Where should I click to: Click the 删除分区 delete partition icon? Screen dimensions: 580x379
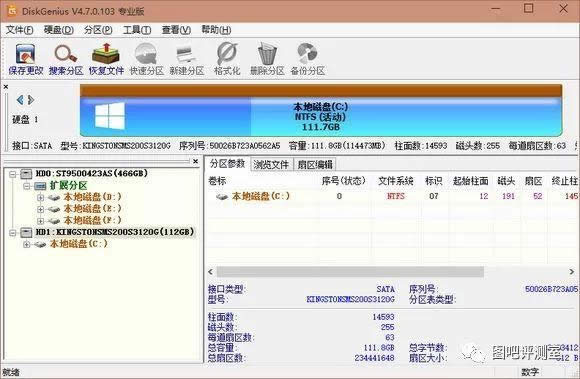click(267, 59)
